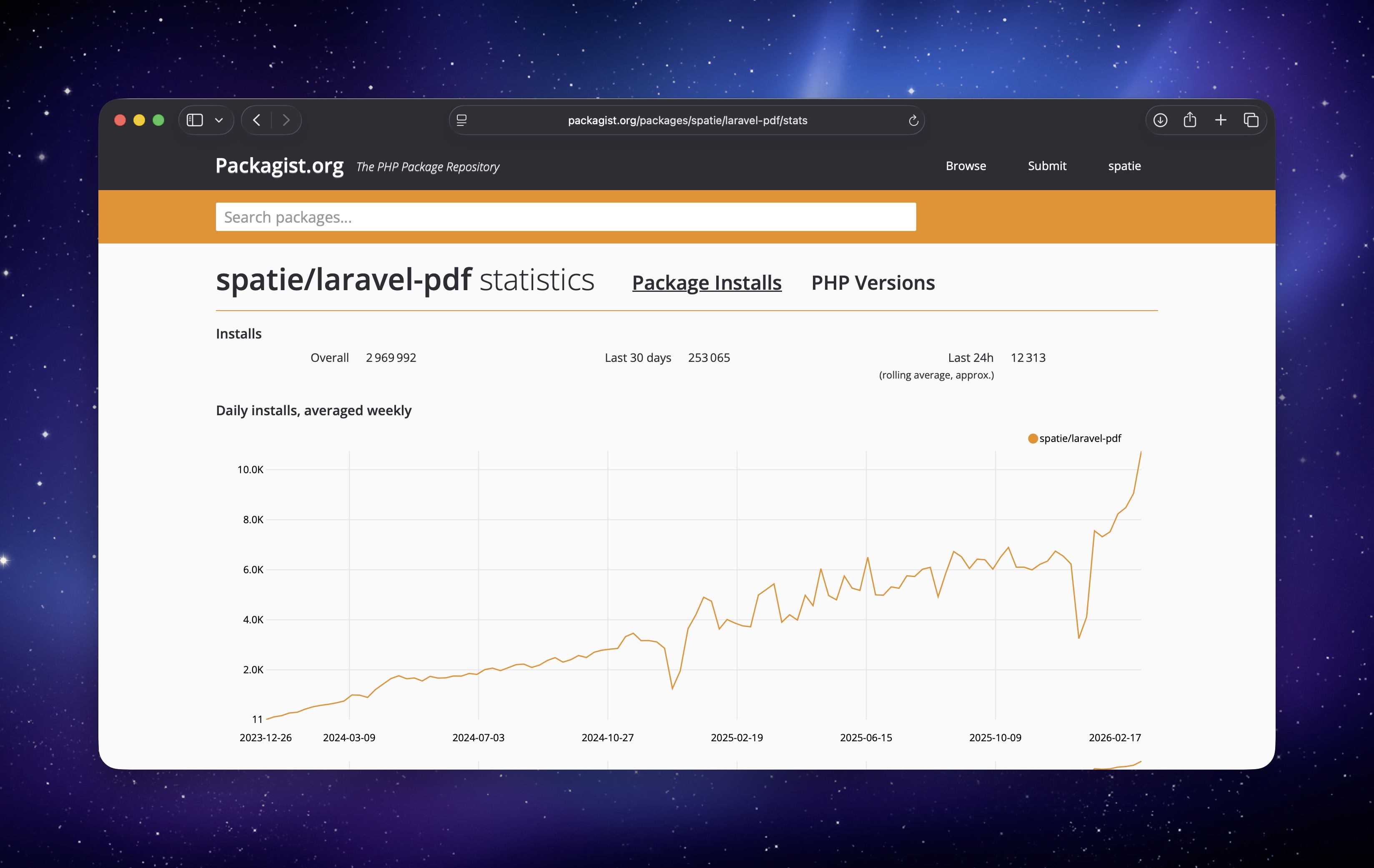The width and height of the screenshot is (1374, 868).
Task: Click the reader/page menu icon in address bar
Action: (461, 120)
